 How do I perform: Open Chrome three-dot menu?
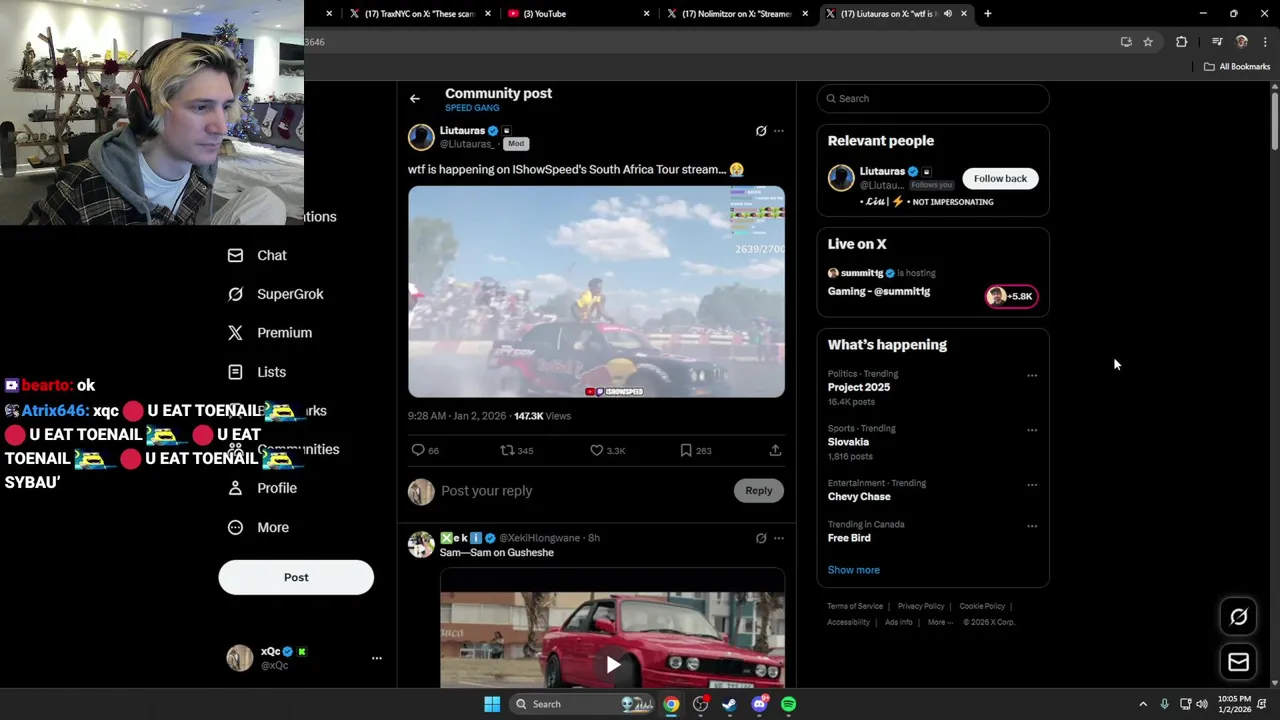(1265, 42)
